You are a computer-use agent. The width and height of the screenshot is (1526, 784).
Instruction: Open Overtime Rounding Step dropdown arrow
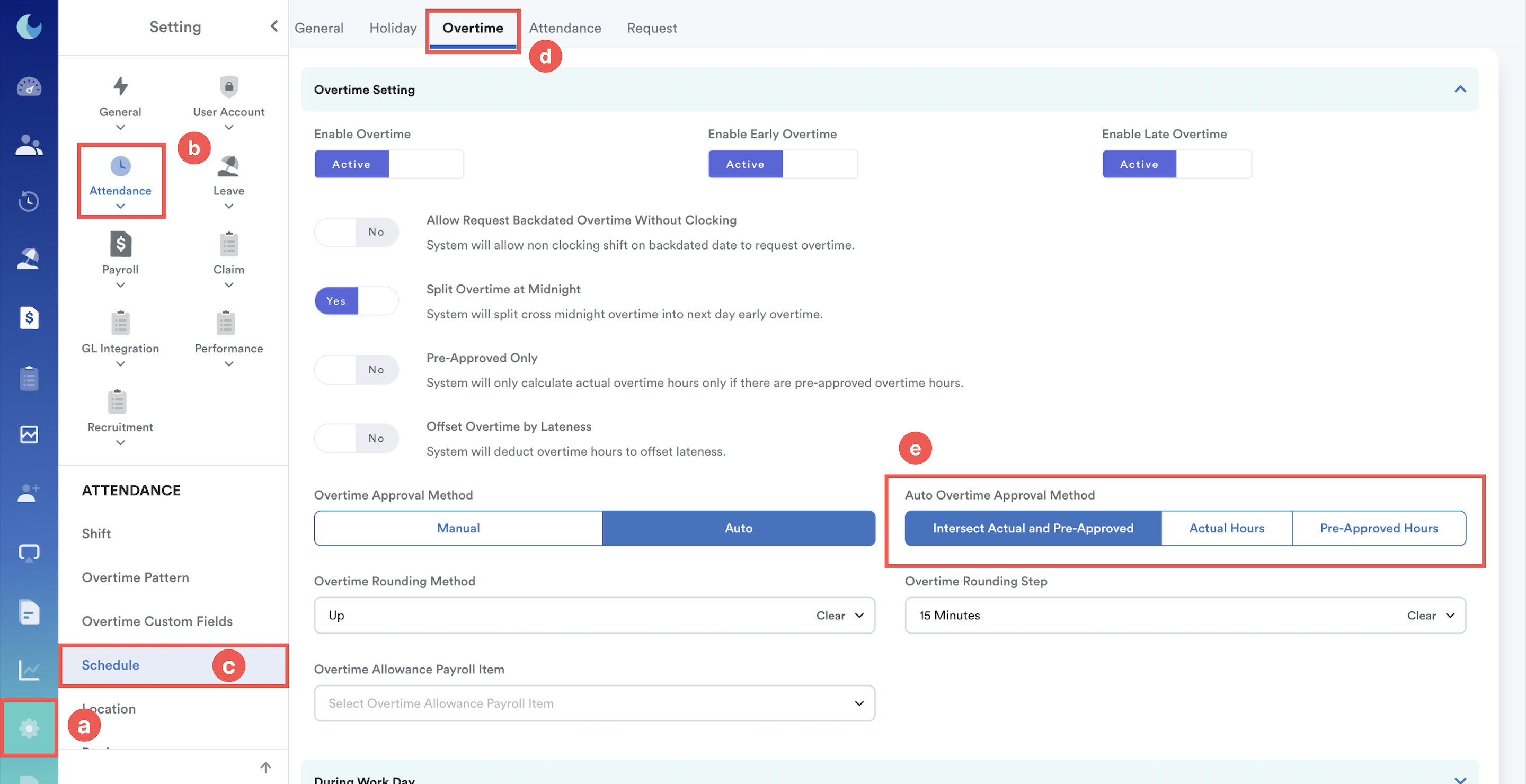[1450, 615]
